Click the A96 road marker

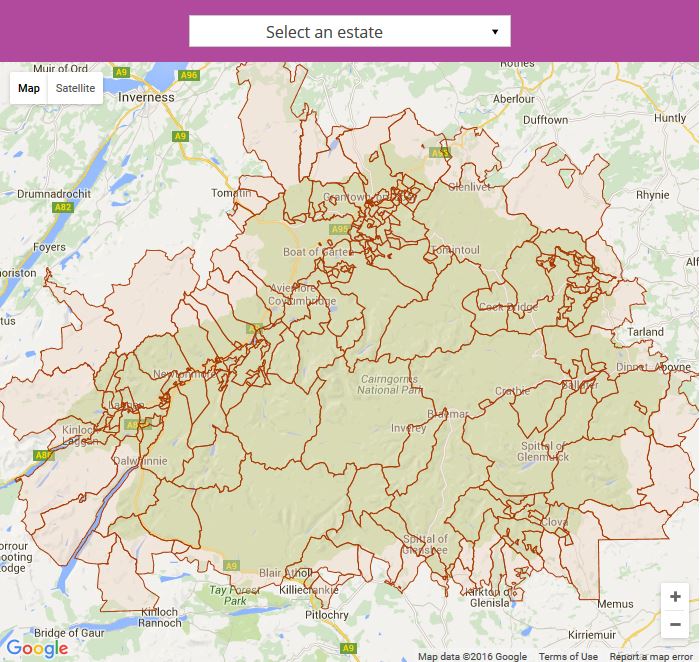click(188, 75)
